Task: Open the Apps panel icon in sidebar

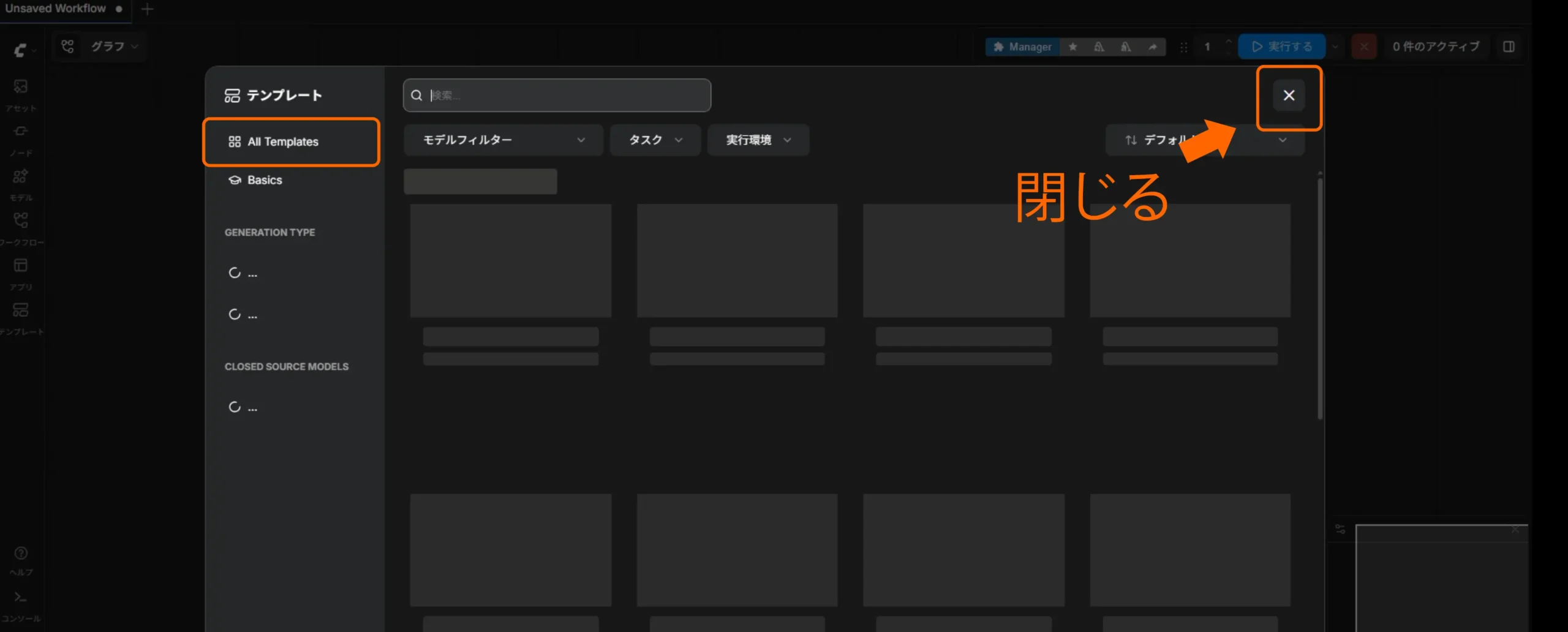Action: pyautogui.click(x=21, y=265)
